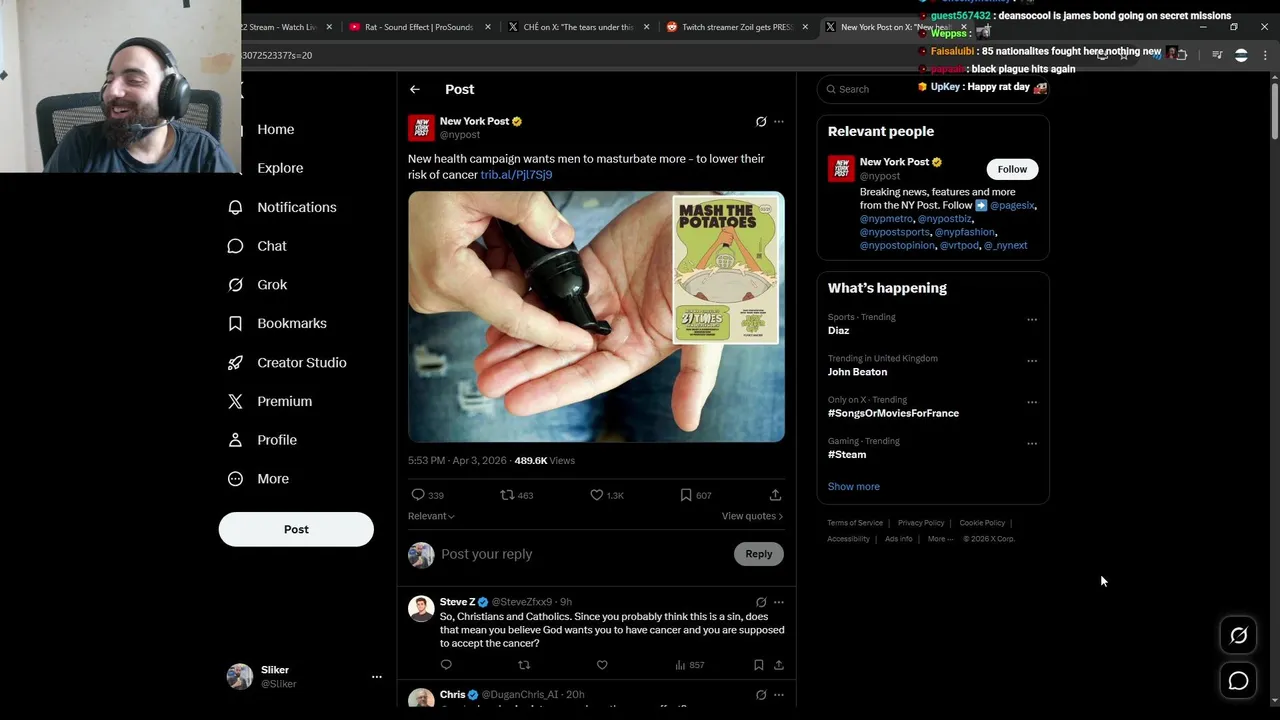
Task: Share Steve Z's comment
Action: 779,665
